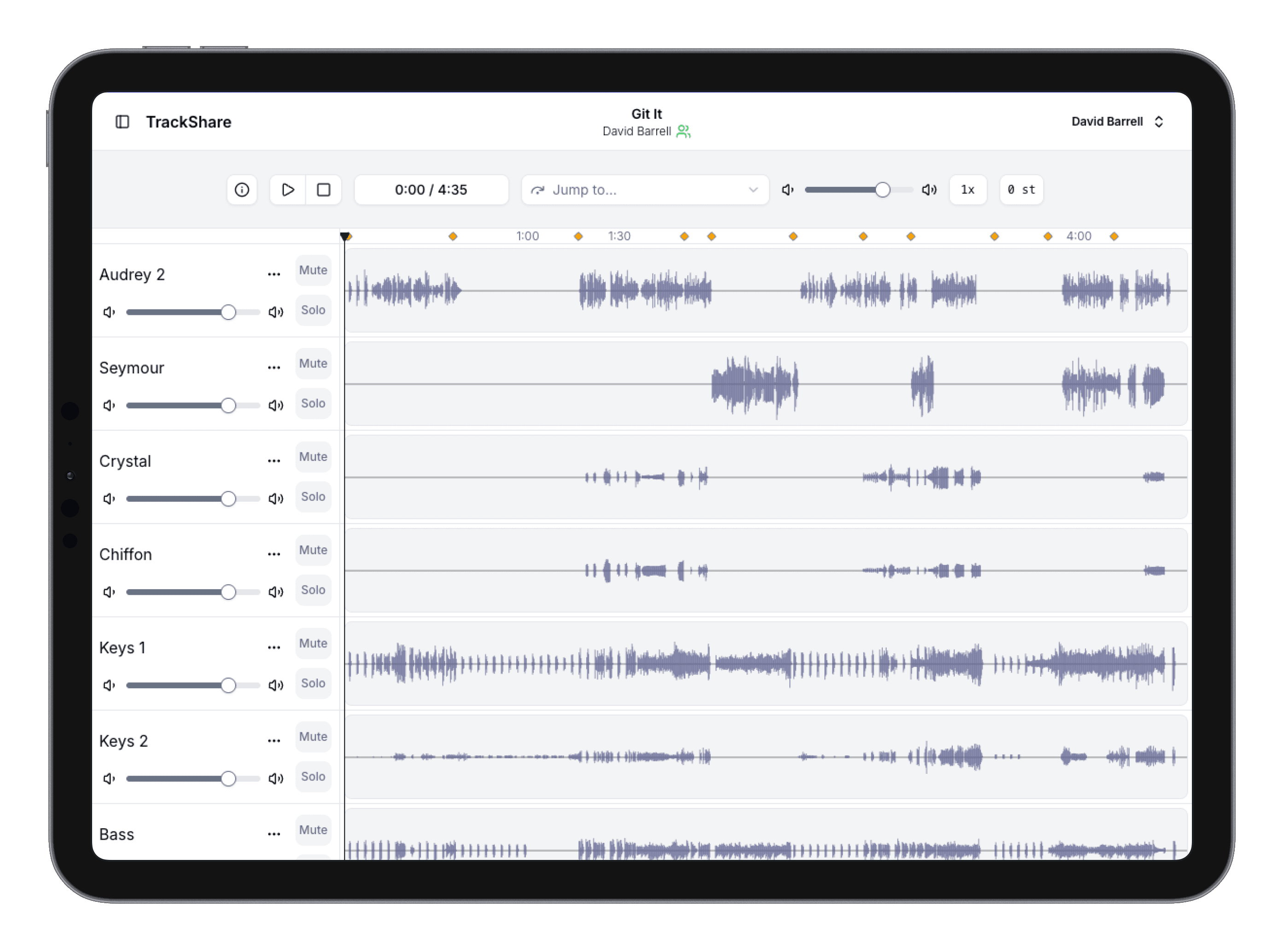Mute the Audrey 2 track
Screen dimensions: 1284x952
pyautogui.click(x=313, y=270)
